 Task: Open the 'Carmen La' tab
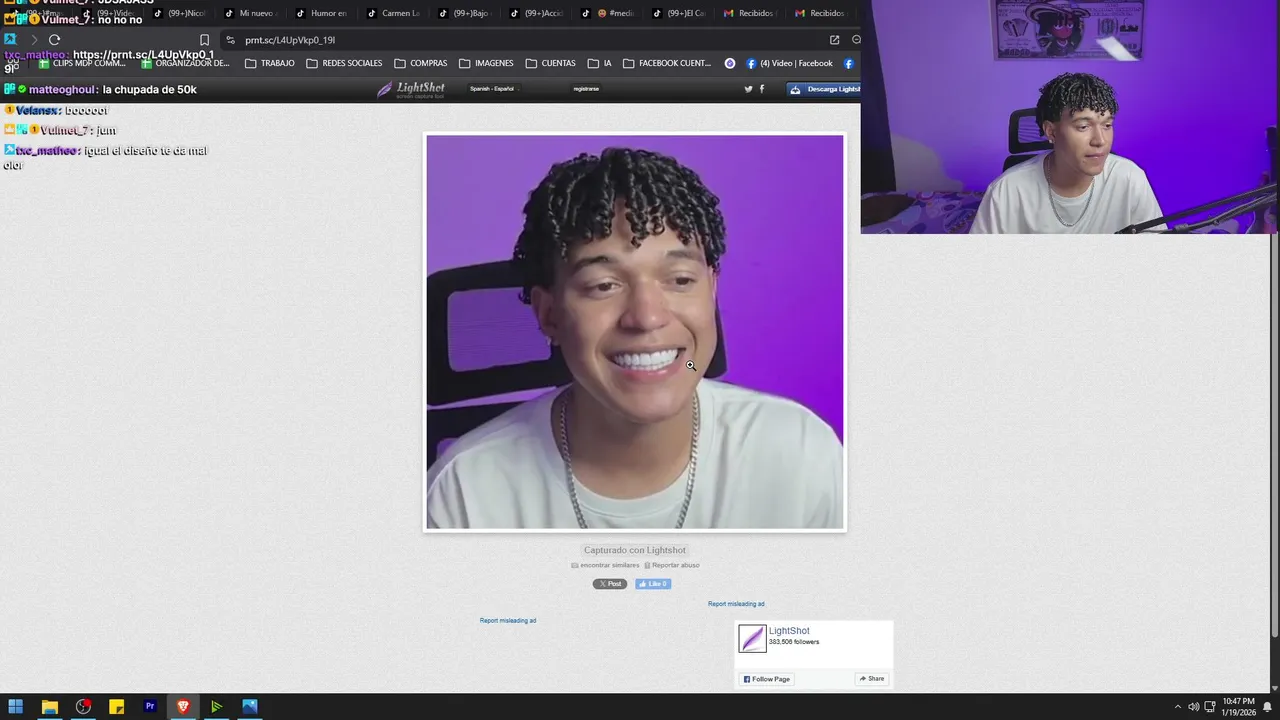click(393, 13)
